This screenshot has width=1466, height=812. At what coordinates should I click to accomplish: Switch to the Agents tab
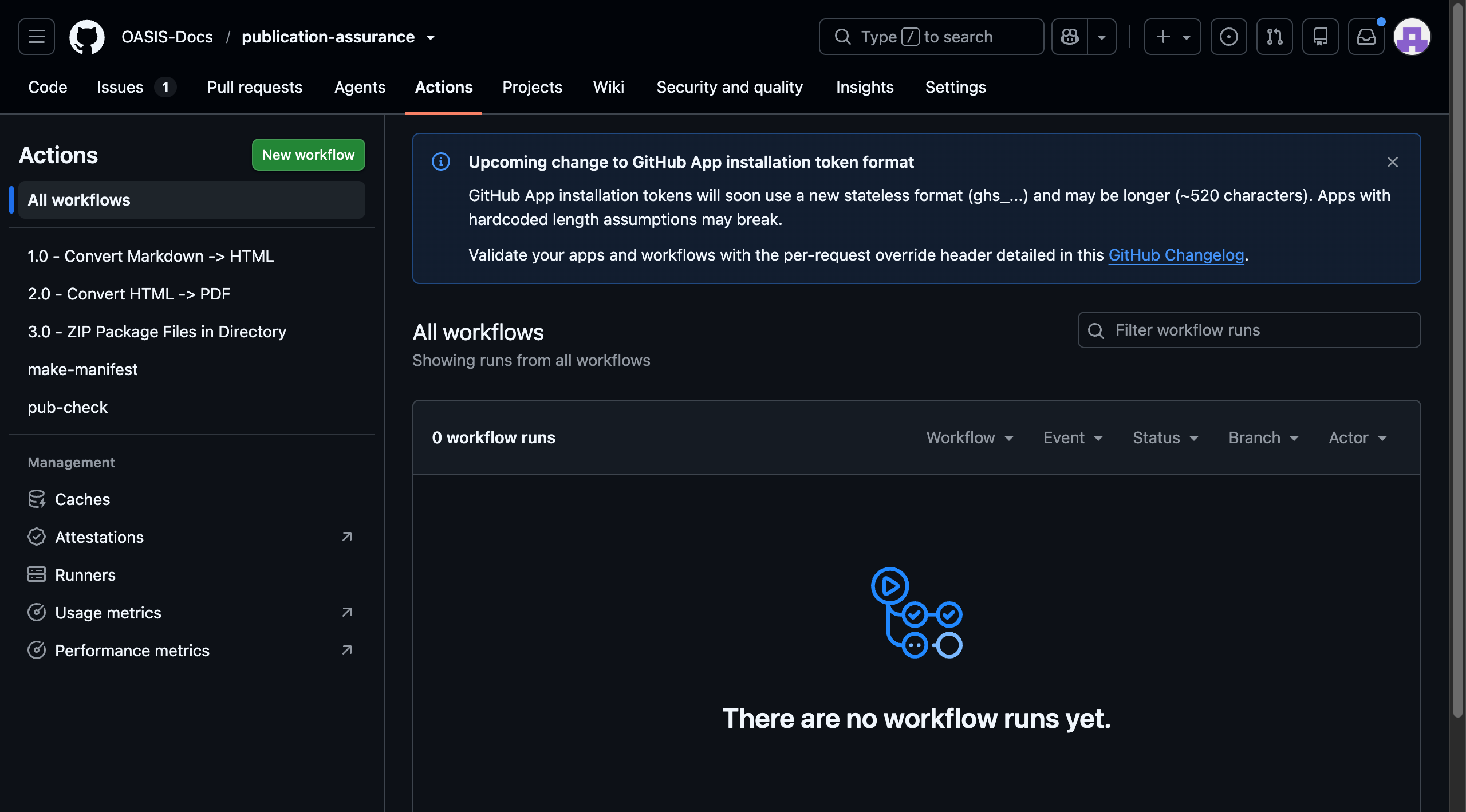[360, 87]
